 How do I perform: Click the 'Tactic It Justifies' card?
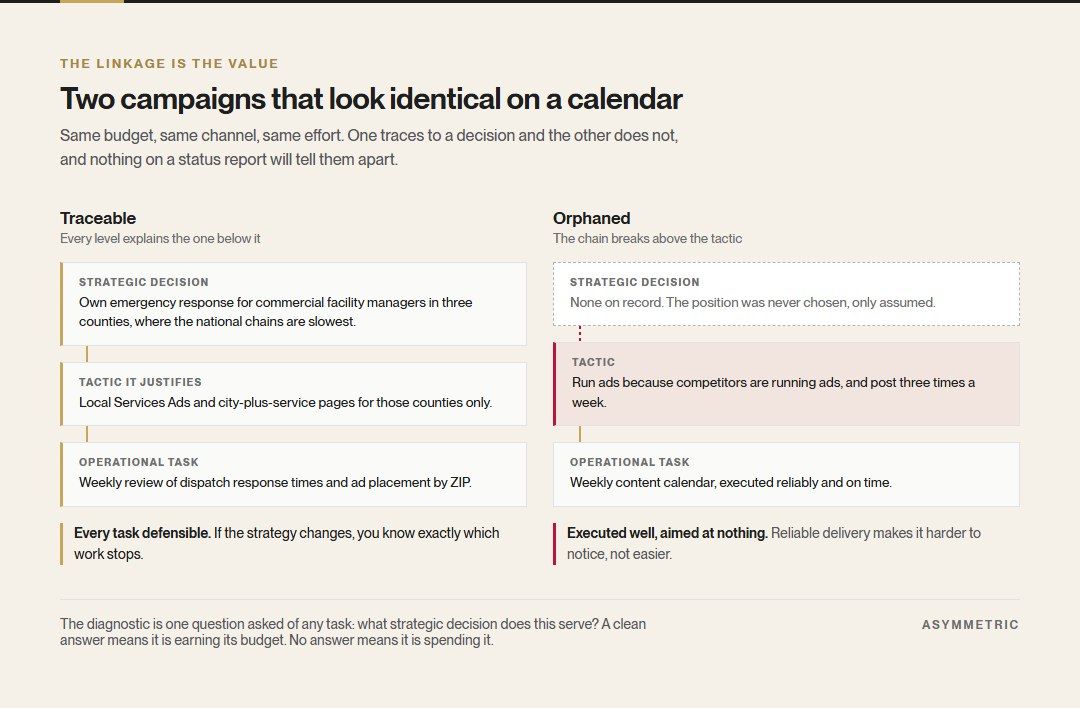[x=293, y=394]
